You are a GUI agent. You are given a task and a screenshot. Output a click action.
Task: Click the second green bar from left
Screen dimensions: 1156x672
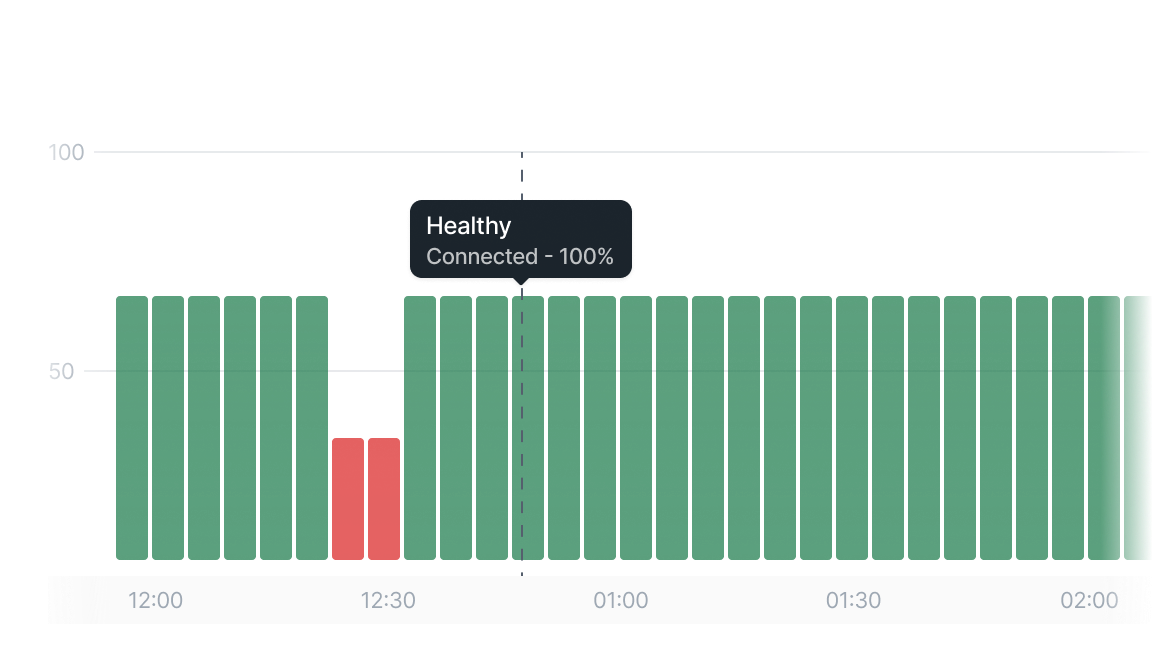click(x=168, y=428)
